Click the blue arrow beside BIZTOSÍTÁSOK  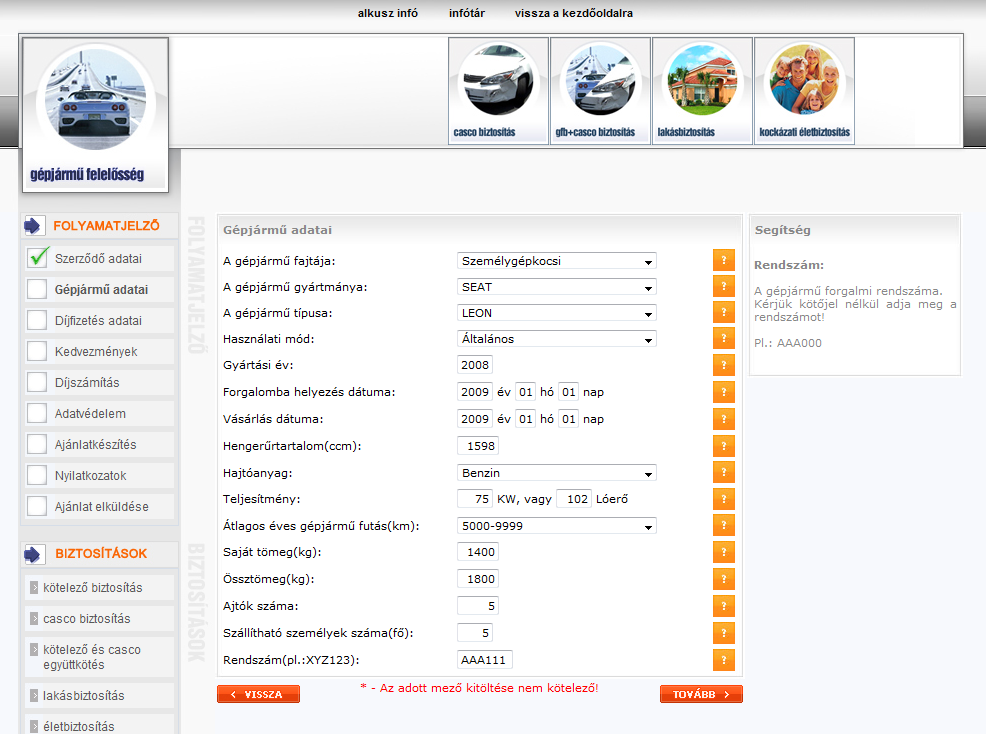tap(34, 554)
